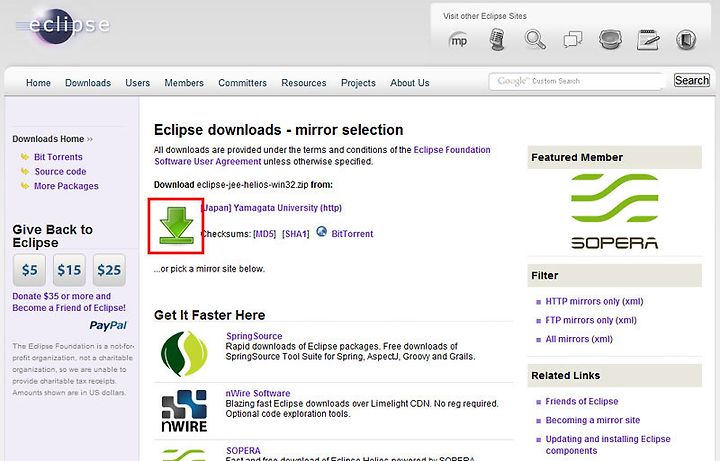The height and width of the screenshot is (461, 720).
Task: Open the Downloads menu
Action: tap(88, 83)
